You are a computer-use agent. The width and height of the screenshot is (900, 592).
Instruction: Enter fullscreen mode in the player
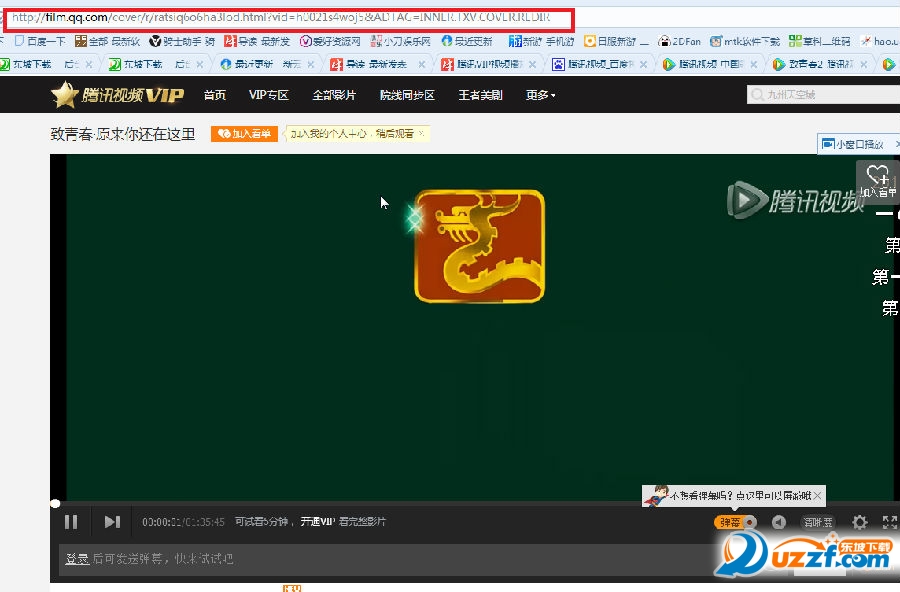pyautogui.click(x=890, y=522)
